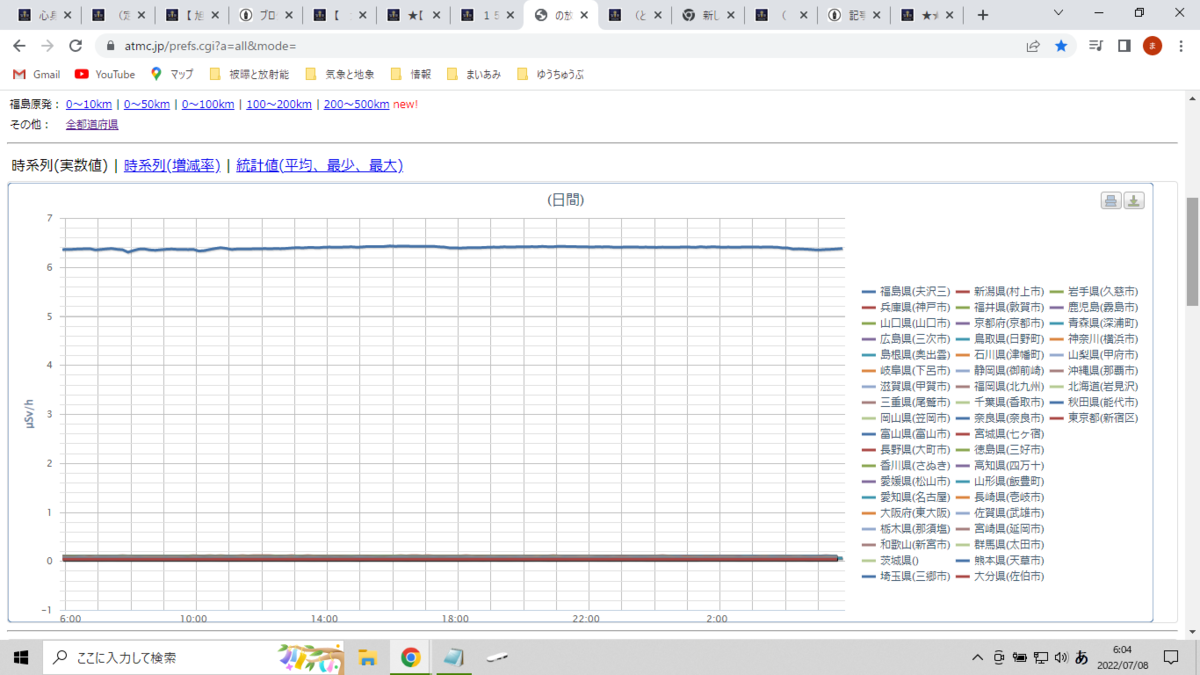Open the volume control in system tray
The width and height of the screenshot is (1200, 675).
coord(1061,657)
